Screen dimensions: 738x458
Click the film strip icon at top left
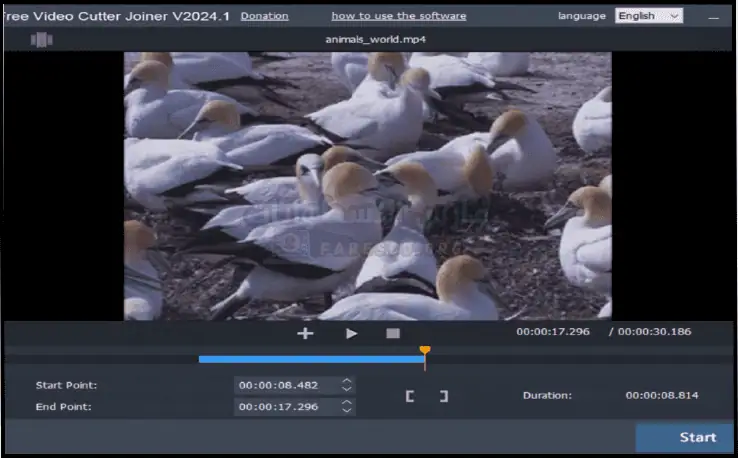(x=42, y=40)
